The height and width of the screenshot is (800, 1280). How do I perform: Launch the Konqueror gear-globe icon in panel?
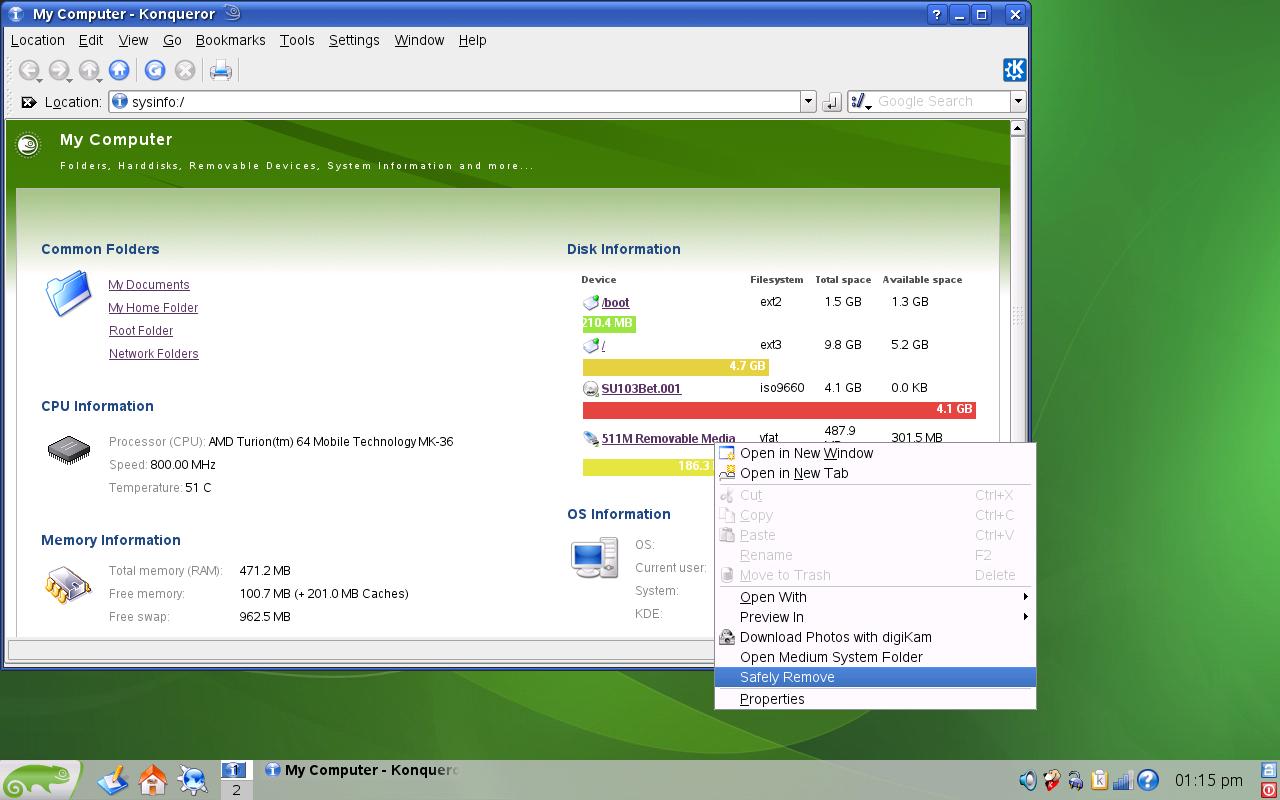pyautogui.click(x=193, y=779)
